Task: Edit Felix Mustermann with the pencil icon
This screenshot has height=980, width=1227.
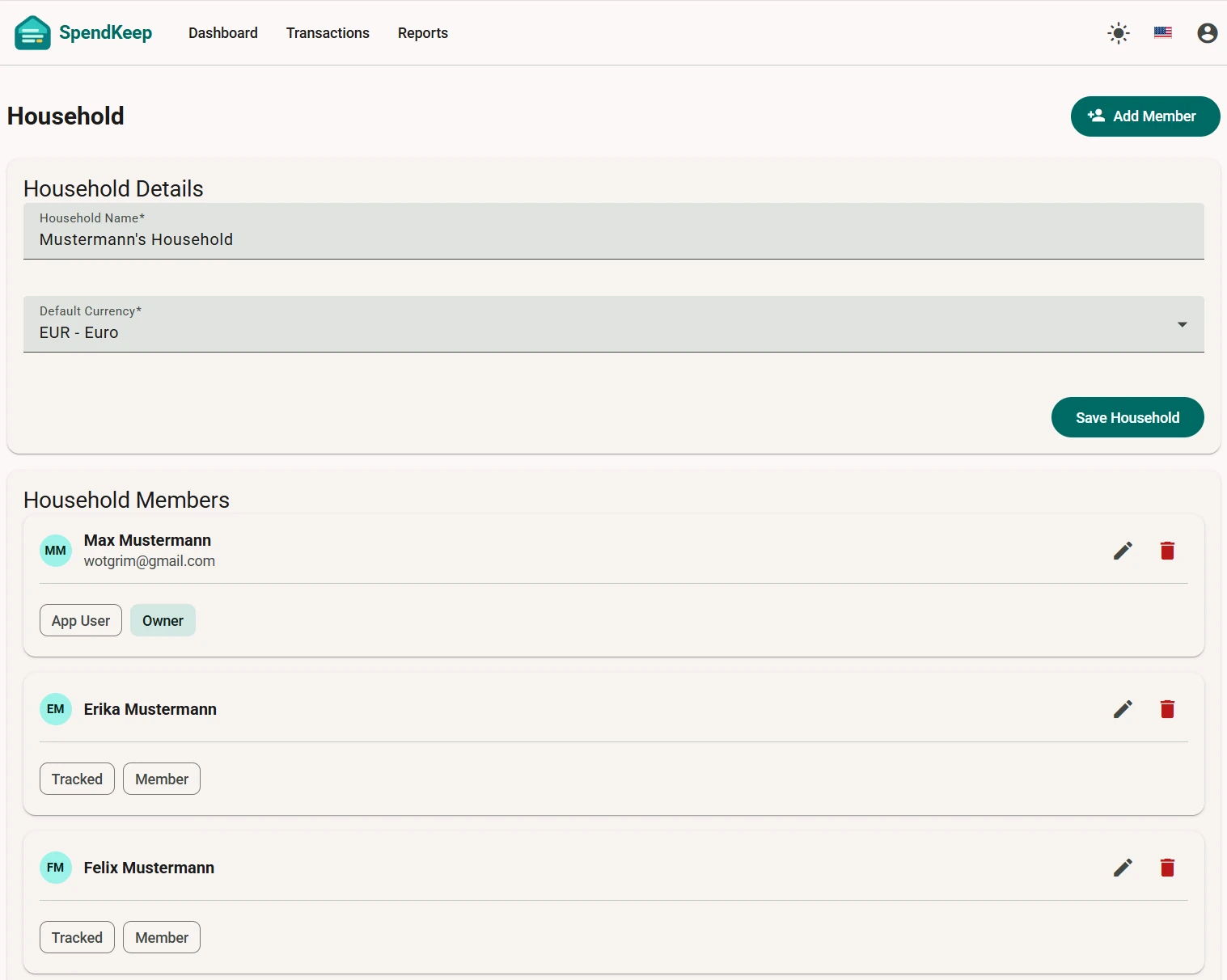Action: click(x=1123, y=868)
